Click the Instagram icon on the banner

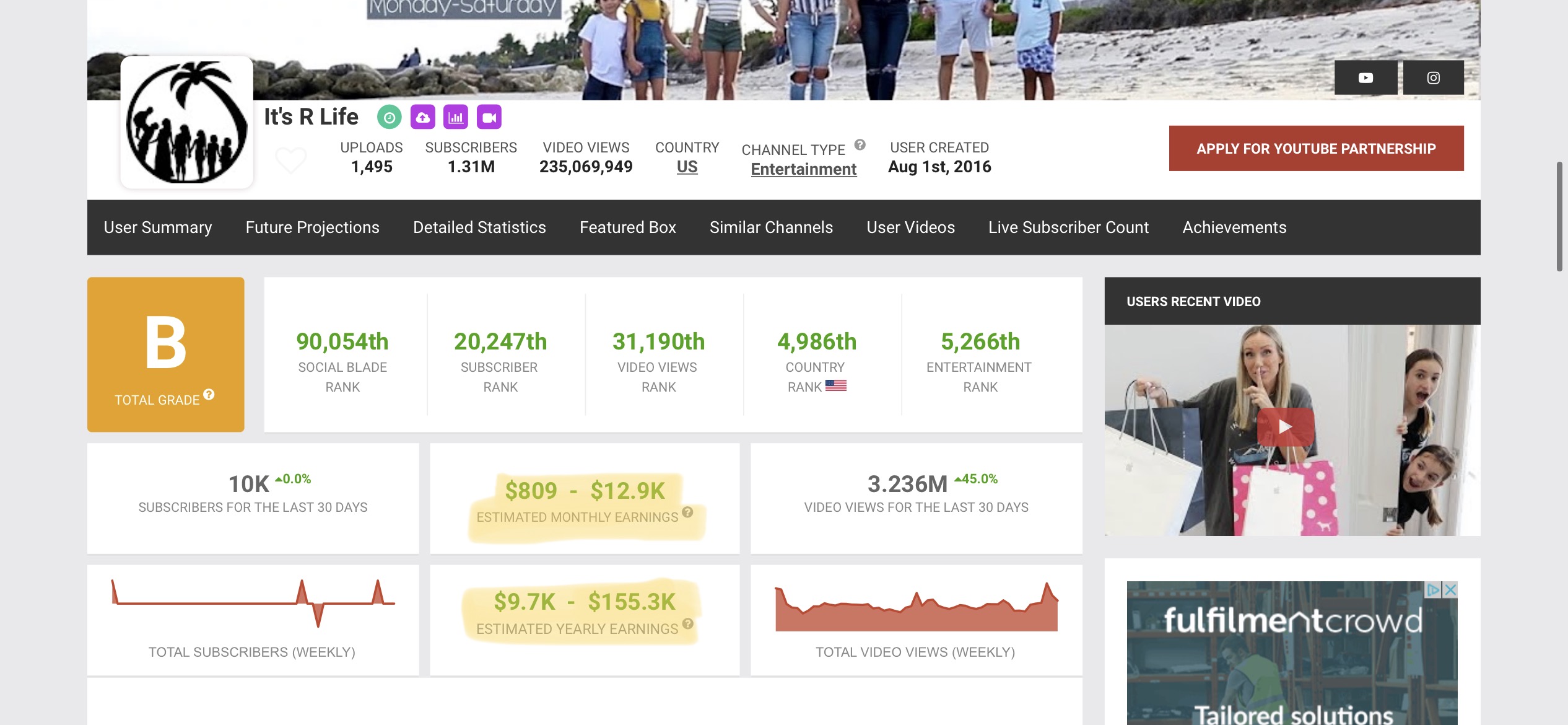1433,77
